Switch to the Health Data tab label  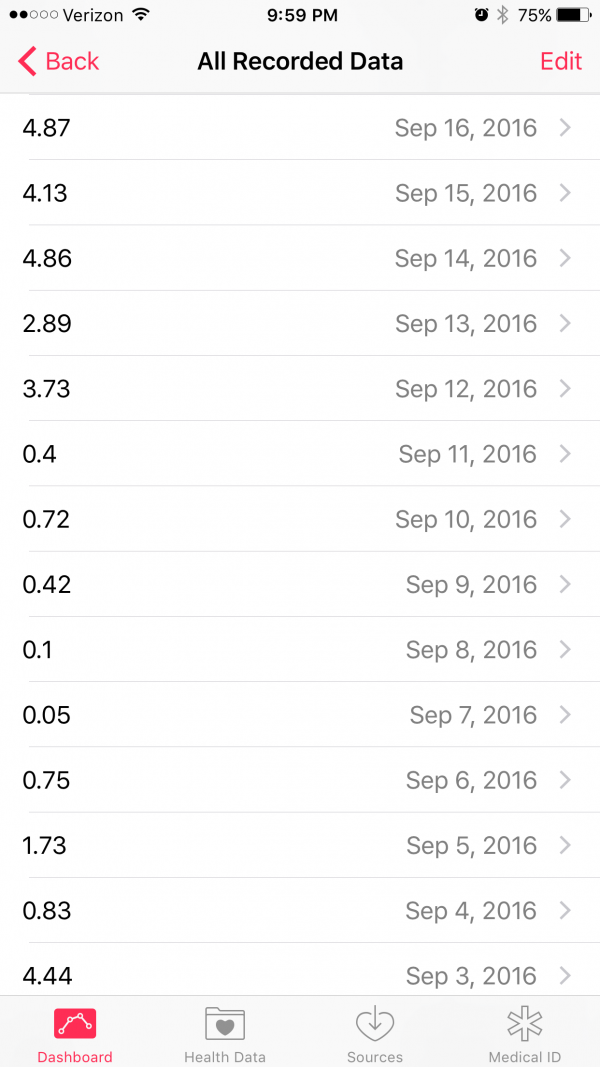pos(225,1057)
